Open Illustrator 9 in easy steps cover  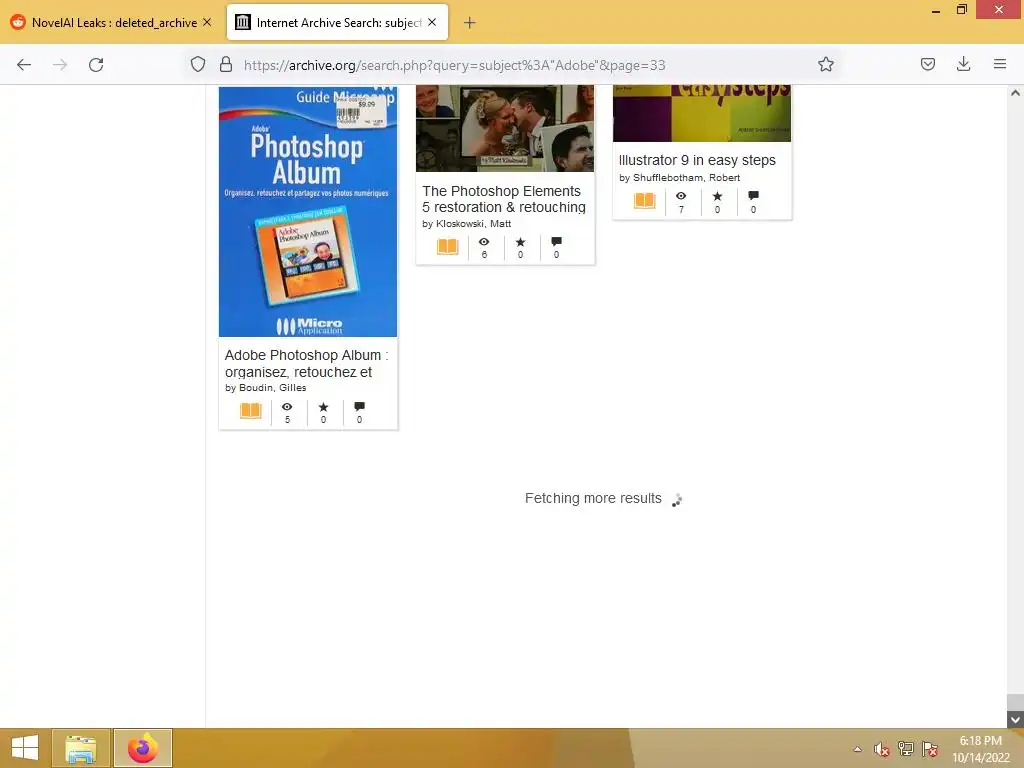pyautogui.click(x=701, y=114)
